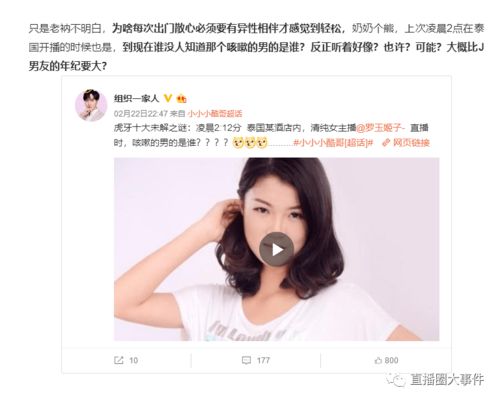Image resolution: width=500 pixels, height=401 pixels.
Task: Click the comment count 177
Action: (263, 360)
